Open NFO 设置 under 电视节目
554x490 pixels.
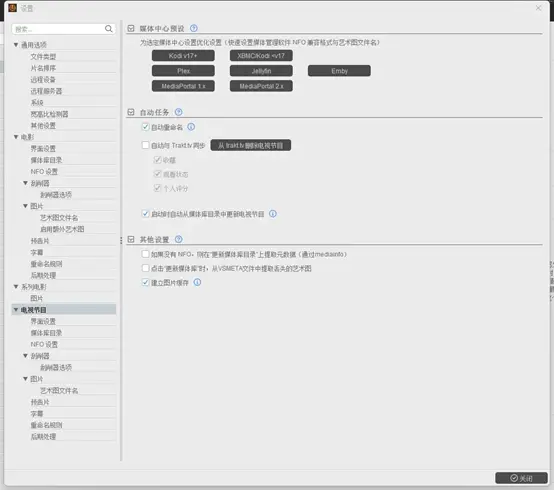[44, 344]
